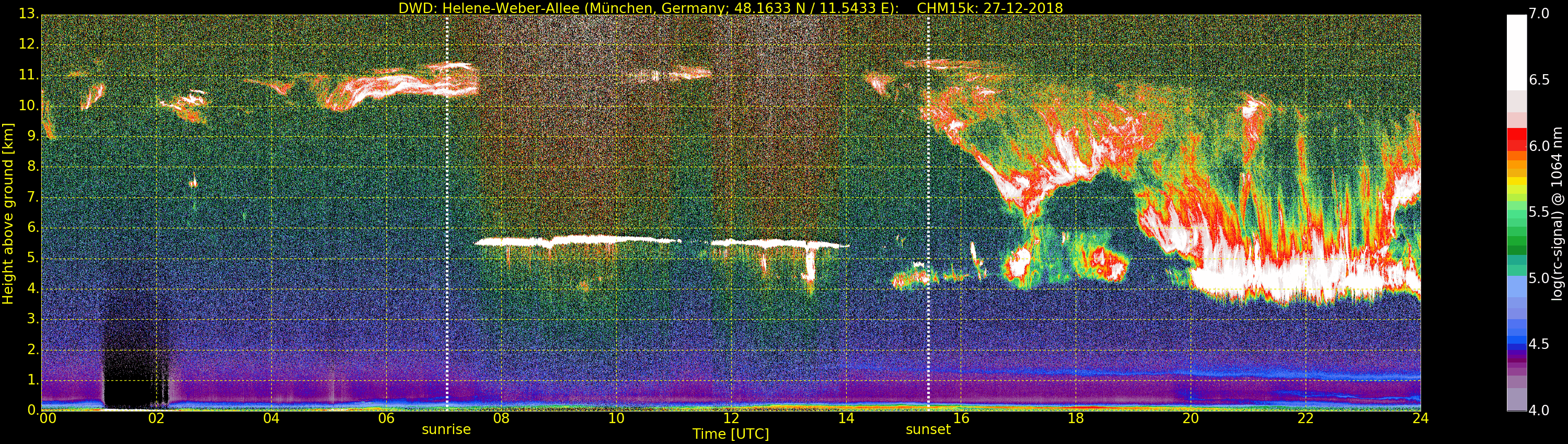The height and width of the screenshot is (444, 1568).
Task: Click the "log(rc-signal) @ 1064 nm" colorbar label
Action: pos(1557,213)
